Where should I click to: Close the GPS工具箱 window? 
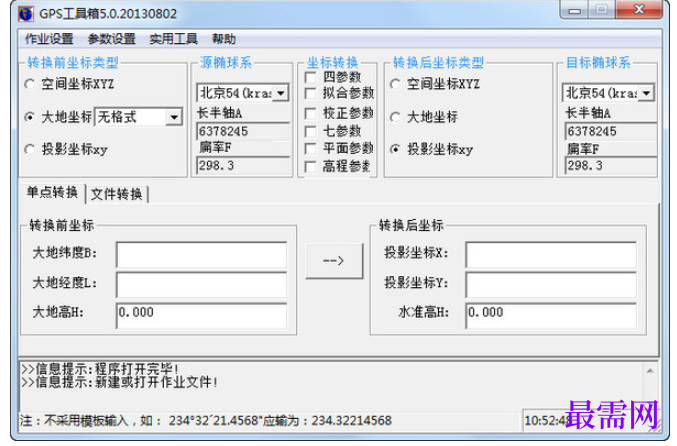click(x=639, y=10)
